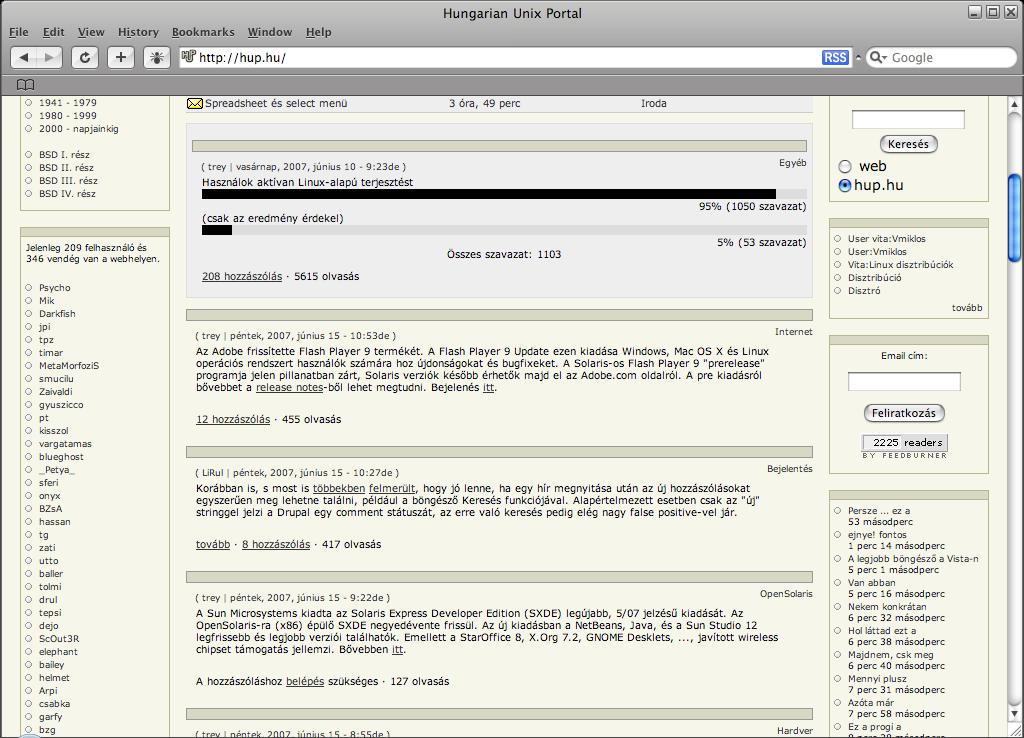This screenshot has width=1024, height=738.
Task: Open user blueghost in the user list
Action: coord(61,457)
